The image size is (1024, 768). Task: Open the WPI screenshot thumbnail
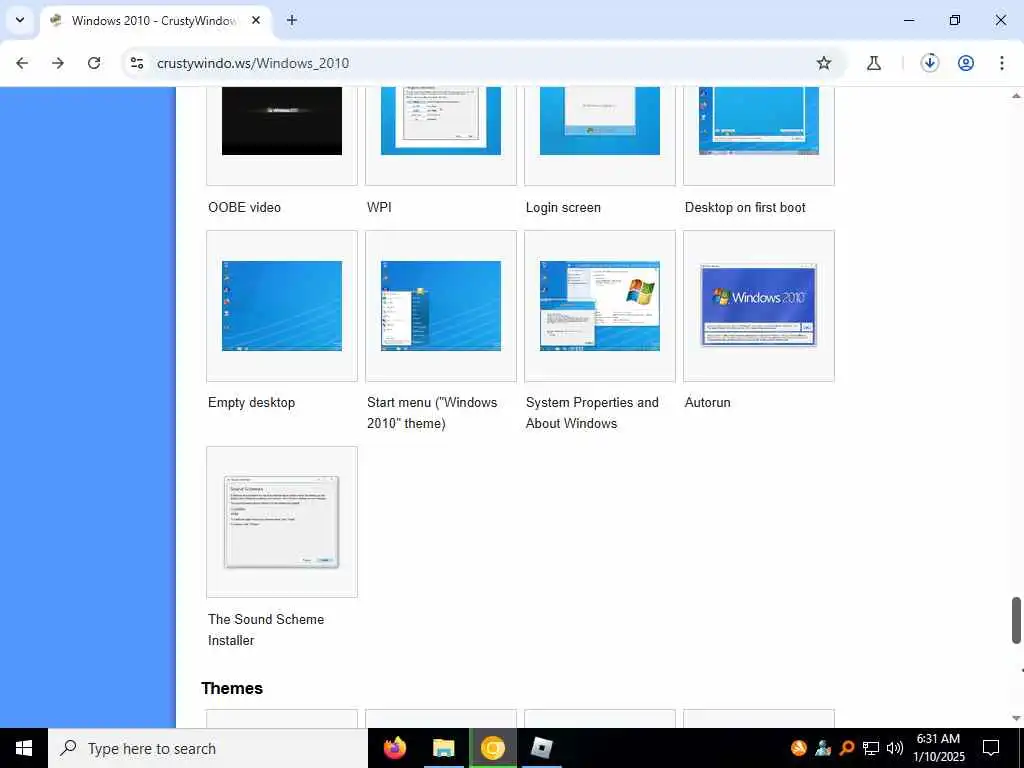click(x=441, y=121)
